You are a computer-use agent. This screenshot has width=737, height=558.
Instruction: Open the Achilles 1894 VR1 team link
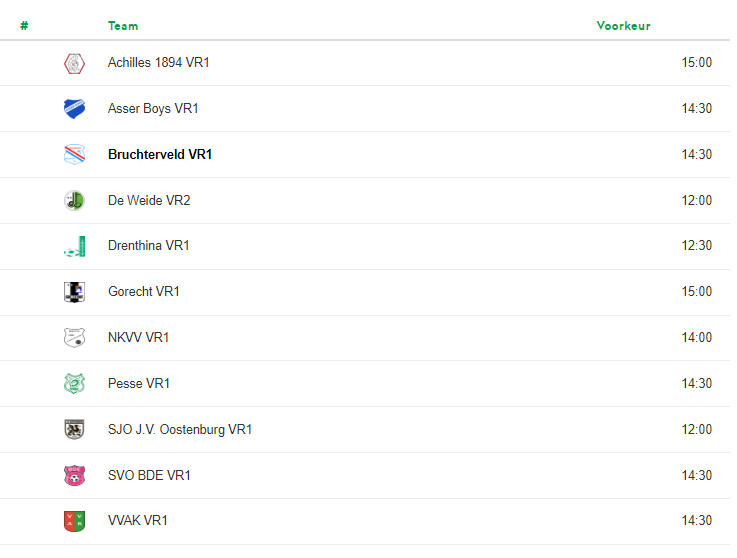[x=158, y=63]
